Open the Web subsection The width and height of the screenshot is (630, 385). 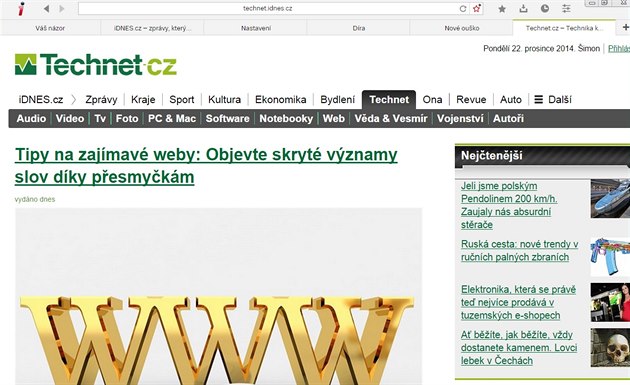point(333,119)
